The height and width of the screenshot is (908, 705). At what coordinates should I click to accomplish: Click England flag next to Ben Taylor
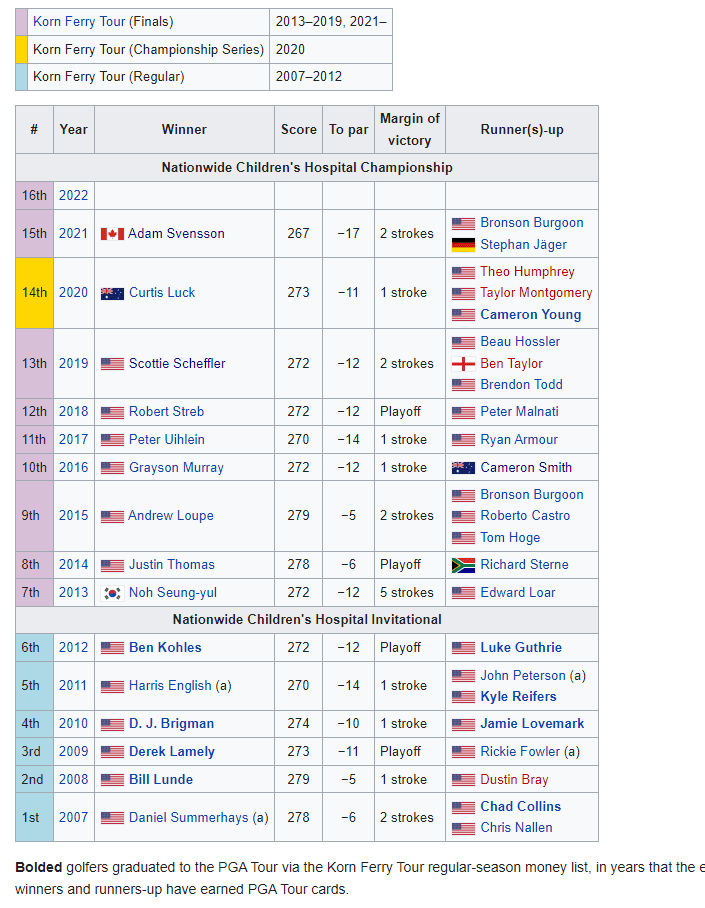coord(463,364)
